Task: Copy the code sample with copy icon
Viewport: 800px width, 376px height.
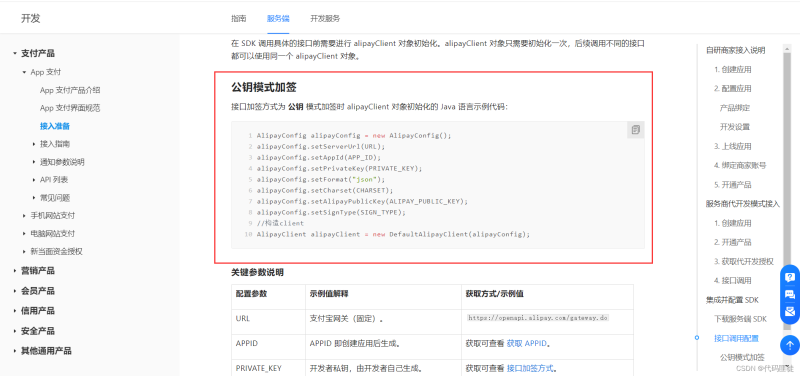Action: [635, 130]
